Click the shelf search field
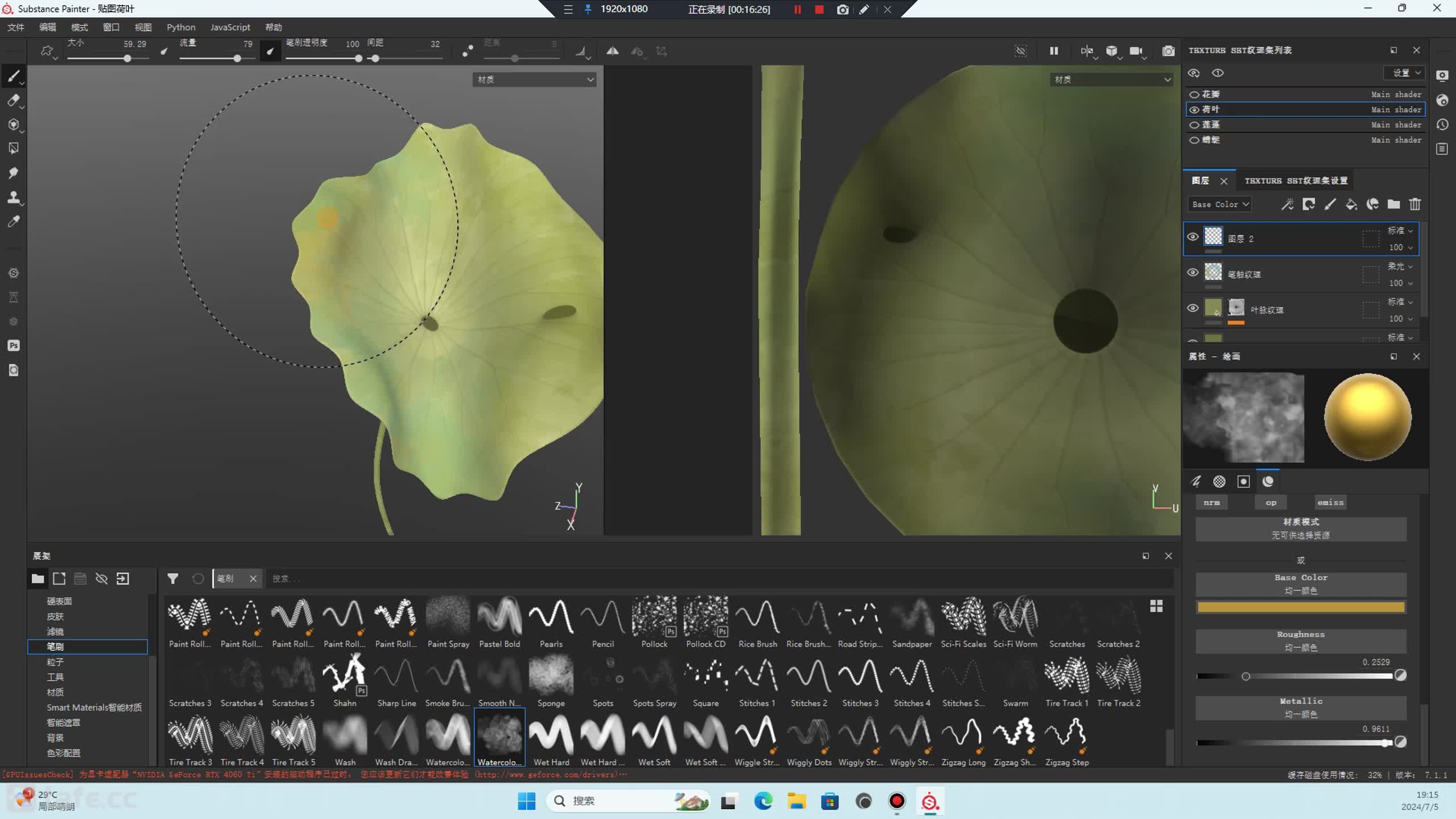 [719, 578]
